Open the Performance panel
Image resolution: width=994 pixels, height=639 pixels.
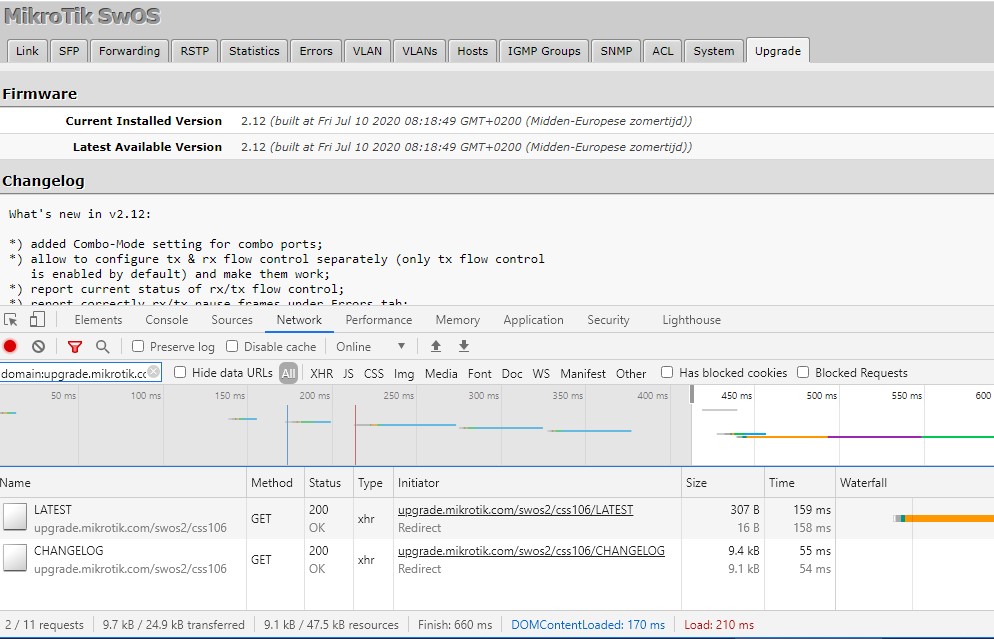click(x=379, y=320)
